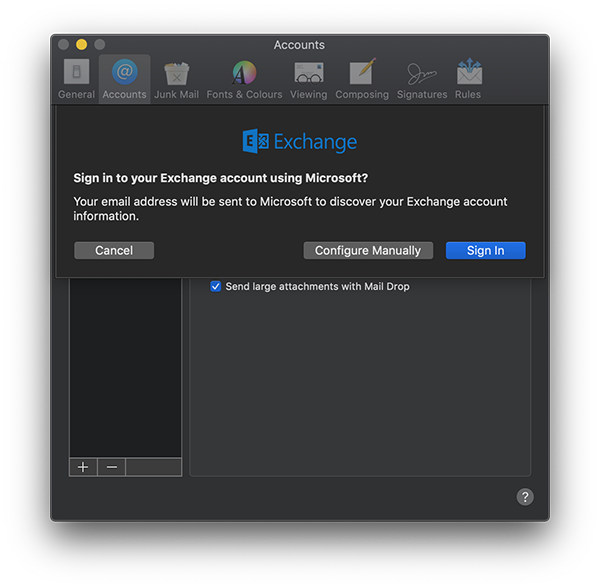Select the Accounts toolbar icon
Image resolution: width=600 pixels, height=588 pixels.
coord(124,79)
